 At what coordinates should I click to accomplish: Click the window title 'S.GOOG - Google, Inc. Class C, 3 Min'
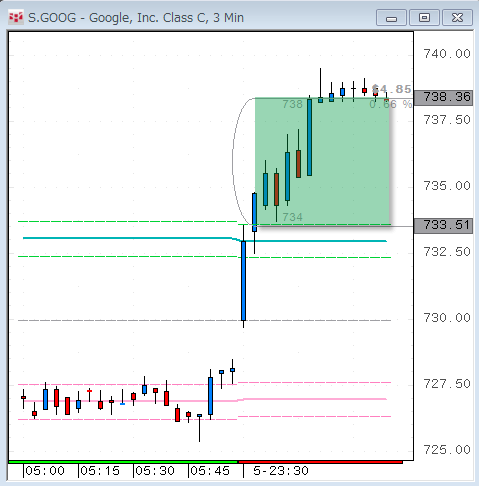tap(136, 18)
